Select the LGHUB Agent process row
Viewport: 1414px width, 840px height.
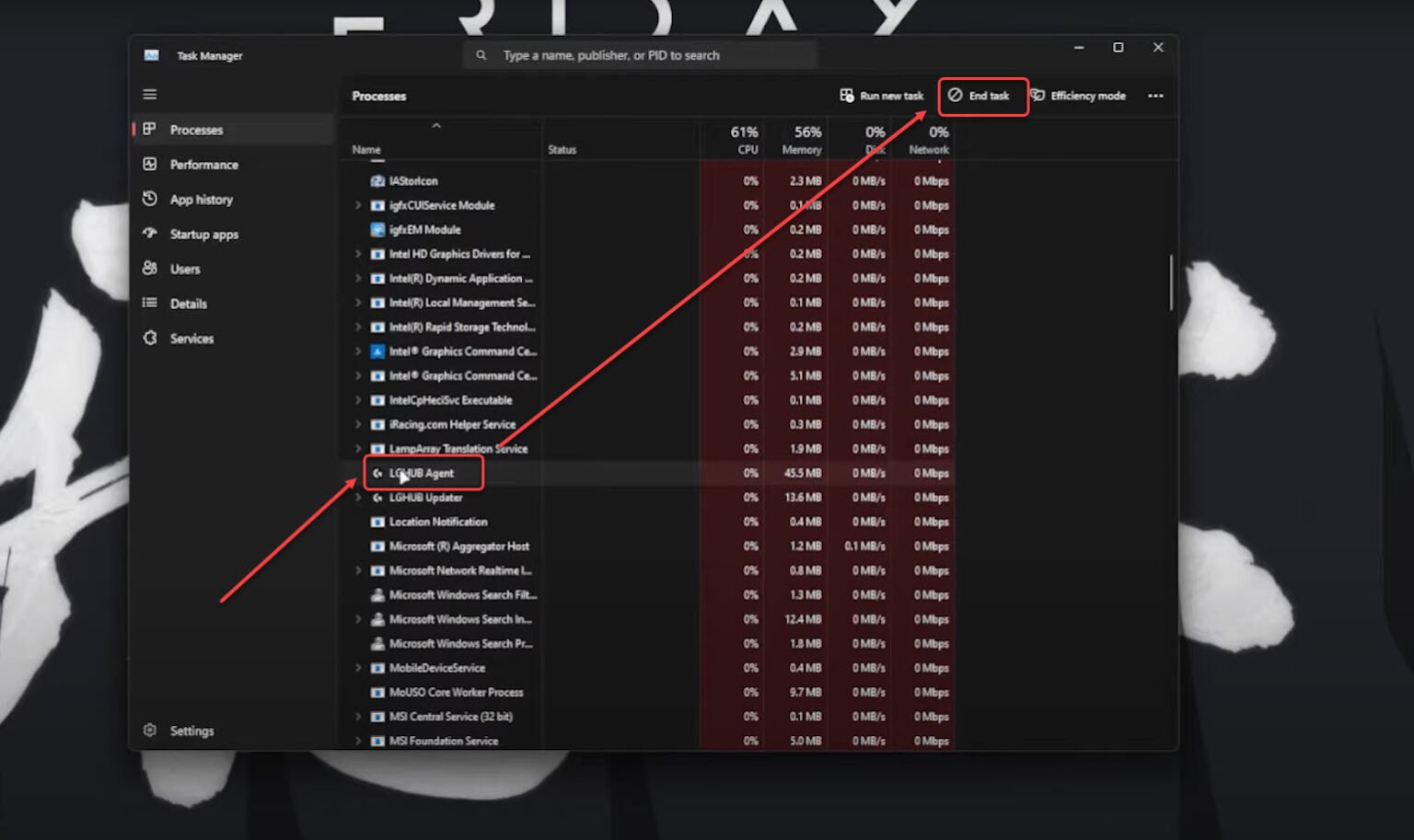423,473
